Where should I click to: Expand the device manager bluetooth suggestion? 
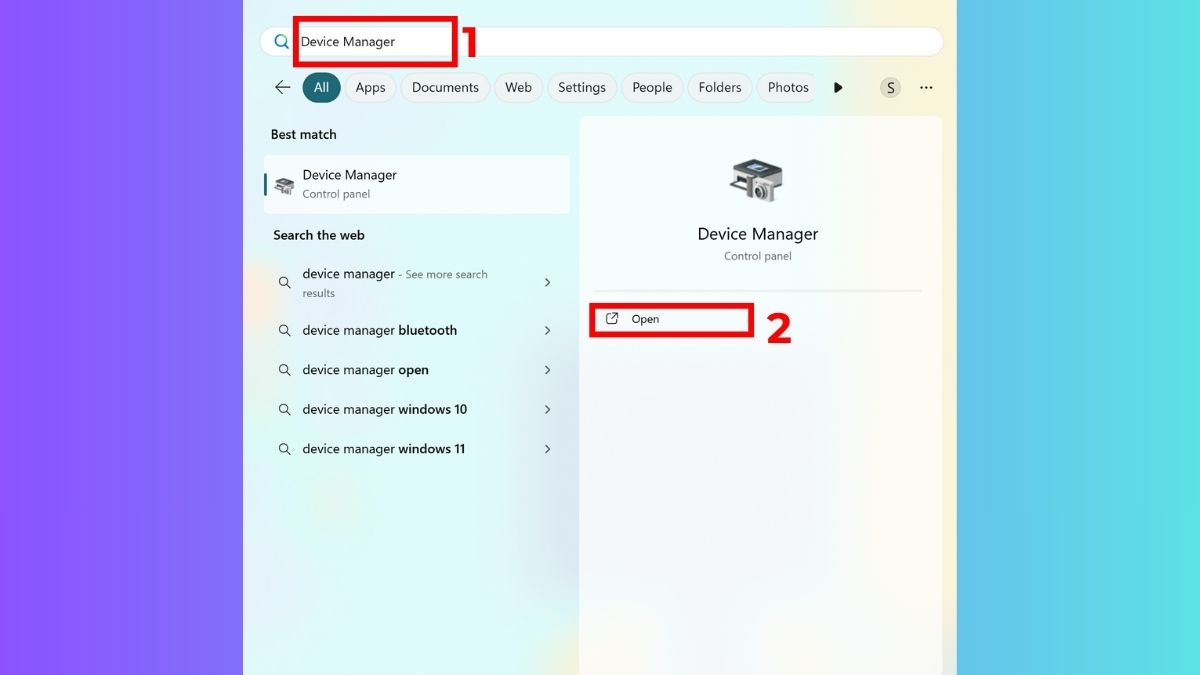tap(547, 330)
